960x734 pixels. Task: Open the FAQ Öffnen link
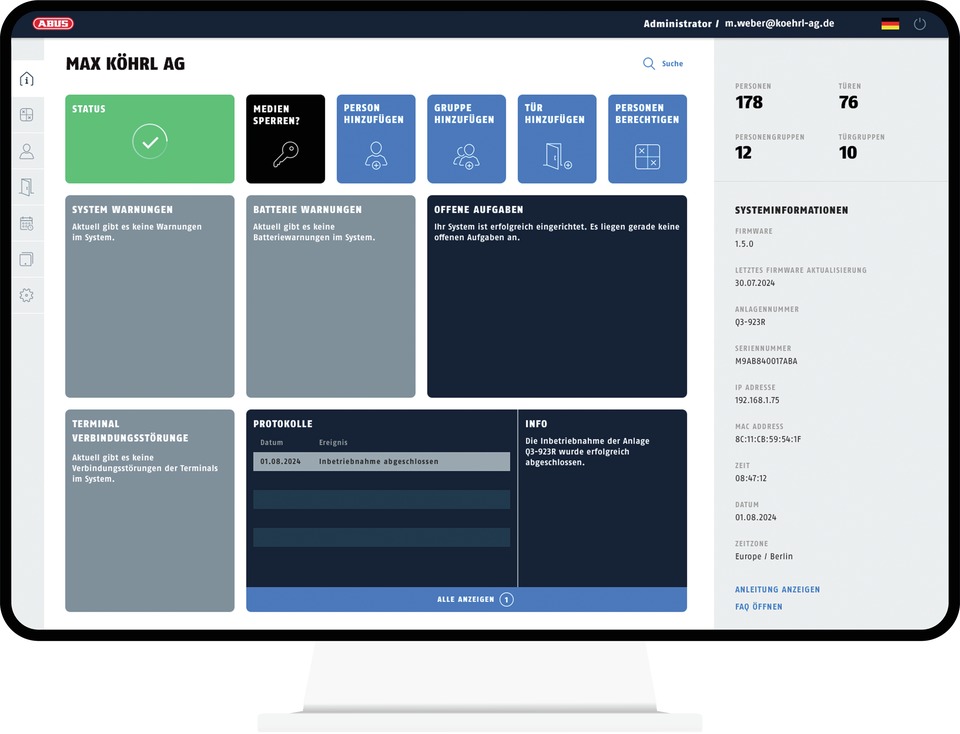[761, 606]
